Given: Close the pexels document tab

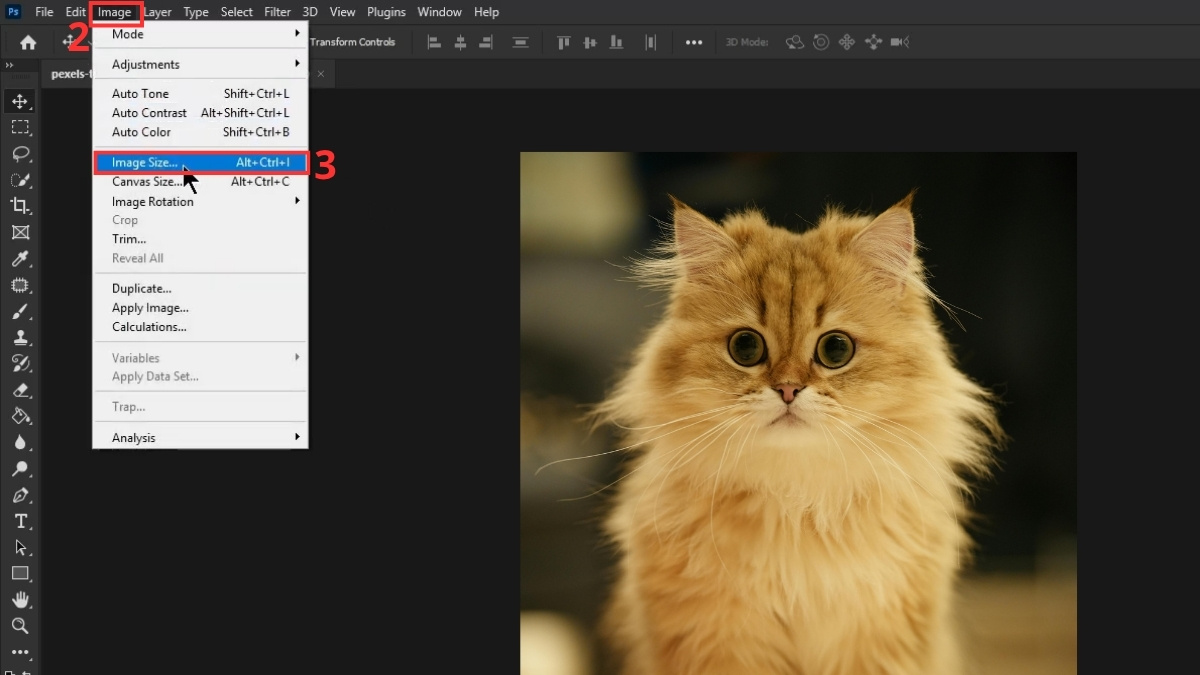Looking at the screenshot, I should [x=321, y=73].
